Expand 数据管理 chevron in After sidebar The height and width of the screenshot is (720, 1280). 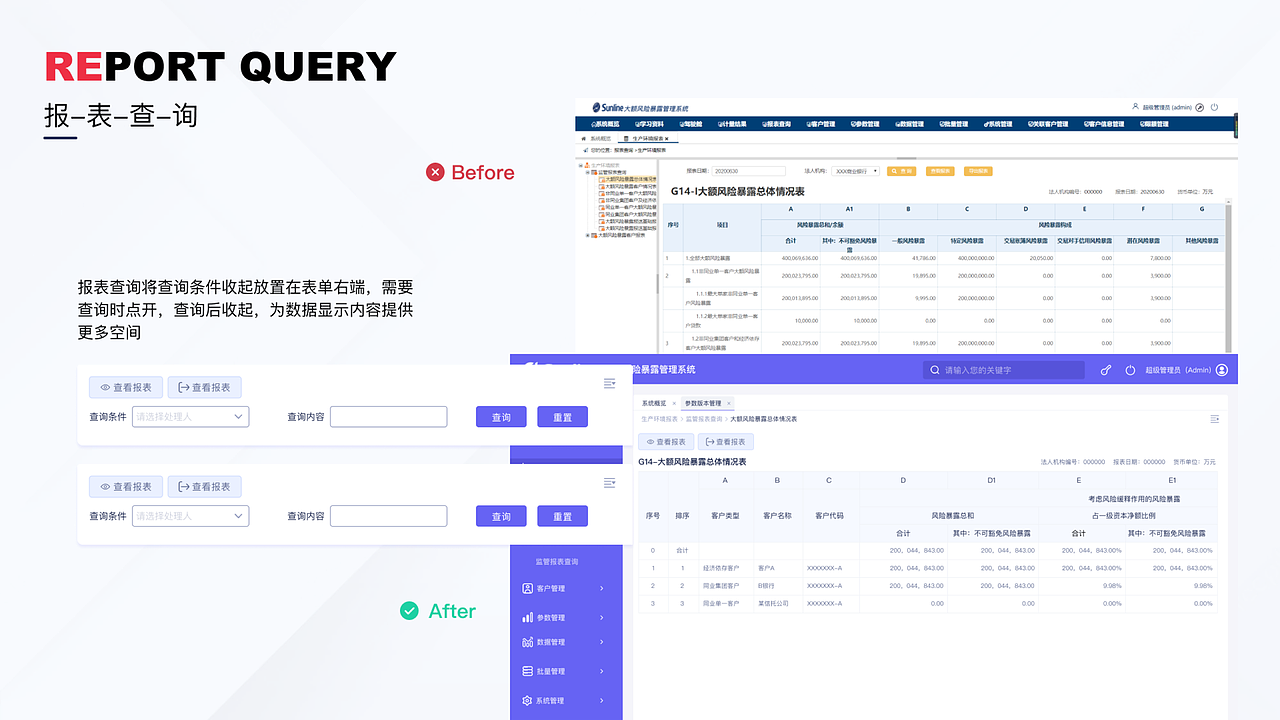[x=601, y=642]
